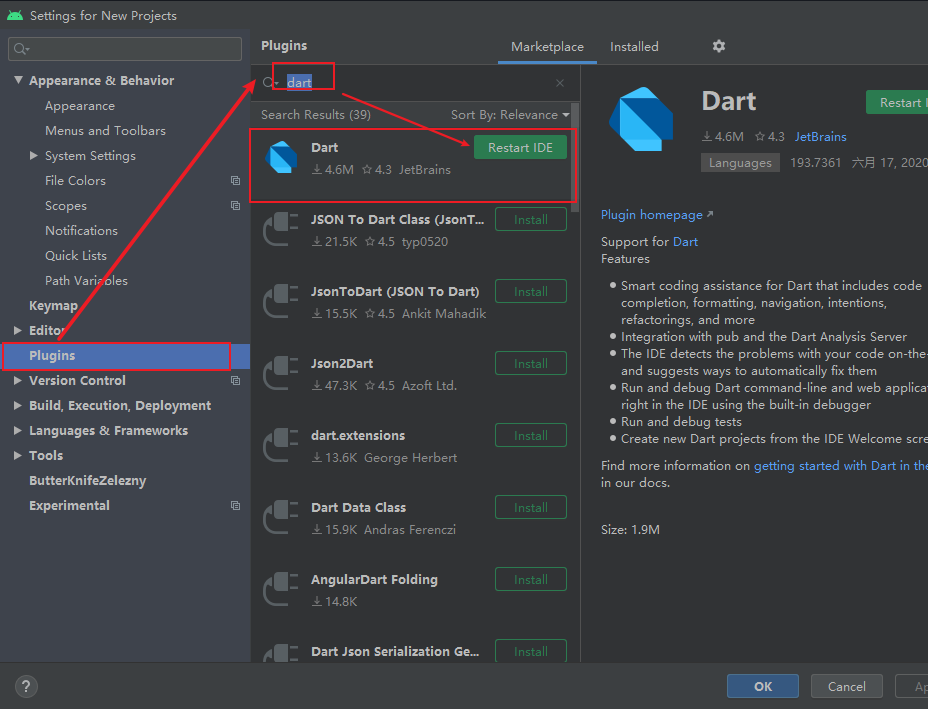This screenshot has width=928, height=709.
Task: Open the JetBrains vendor link
Action: 820,137
